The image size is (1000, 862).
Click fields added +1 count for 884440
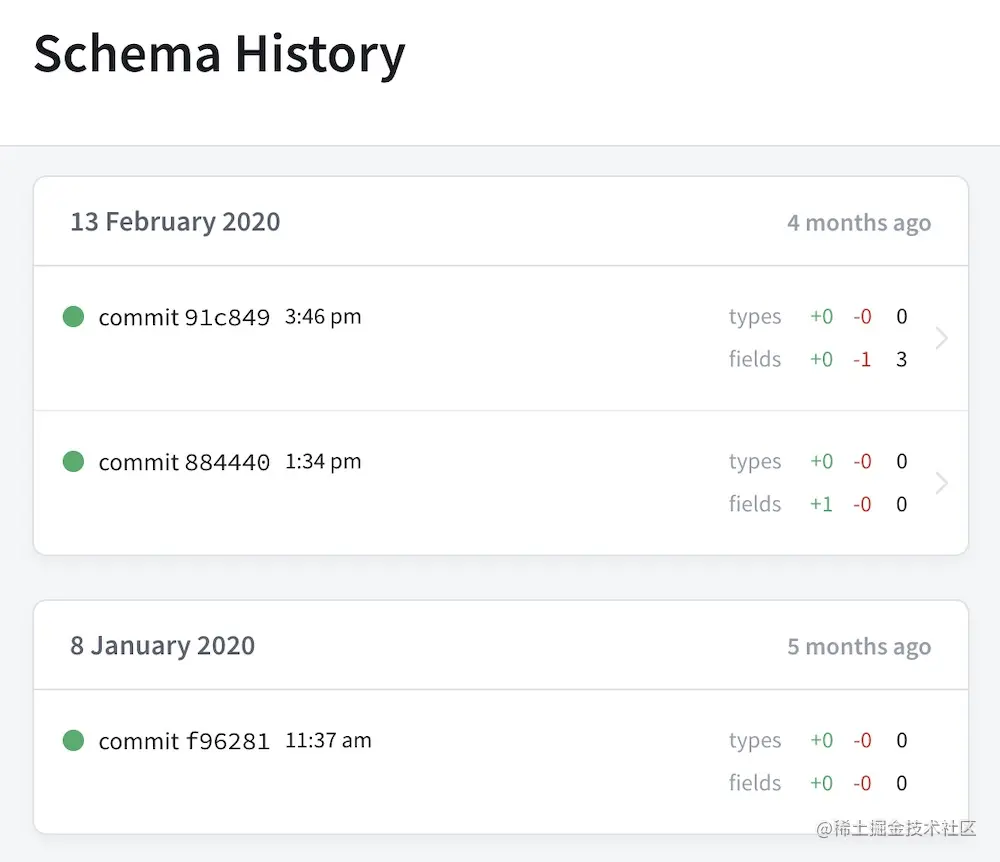(821, 504)
